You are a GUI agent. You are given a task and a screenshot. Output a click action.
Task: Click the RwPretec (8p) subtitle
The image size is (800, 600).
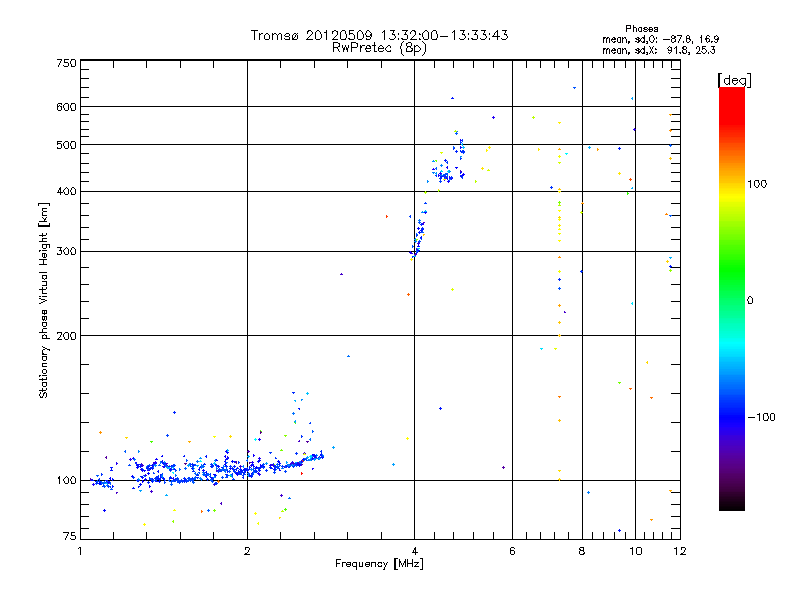(379, 48)
